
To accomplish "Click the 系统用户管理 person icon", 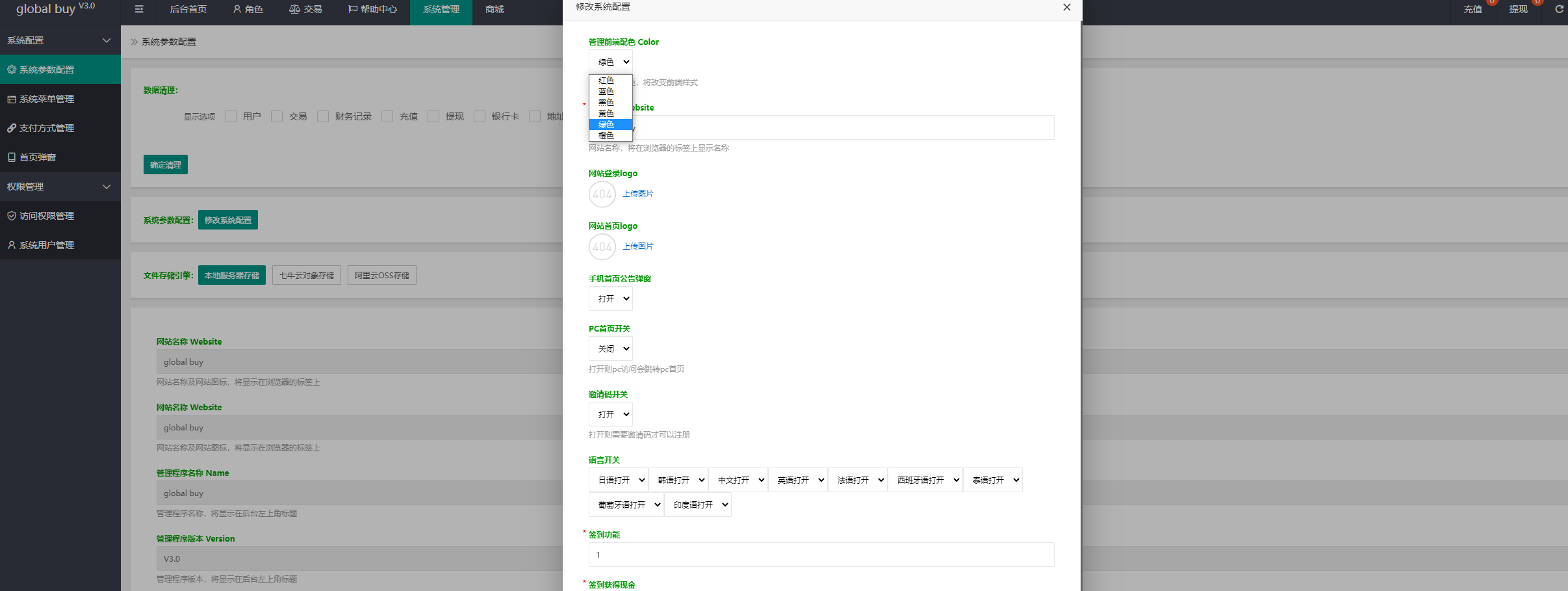I will pyautogui.click(x=11, y=244).
